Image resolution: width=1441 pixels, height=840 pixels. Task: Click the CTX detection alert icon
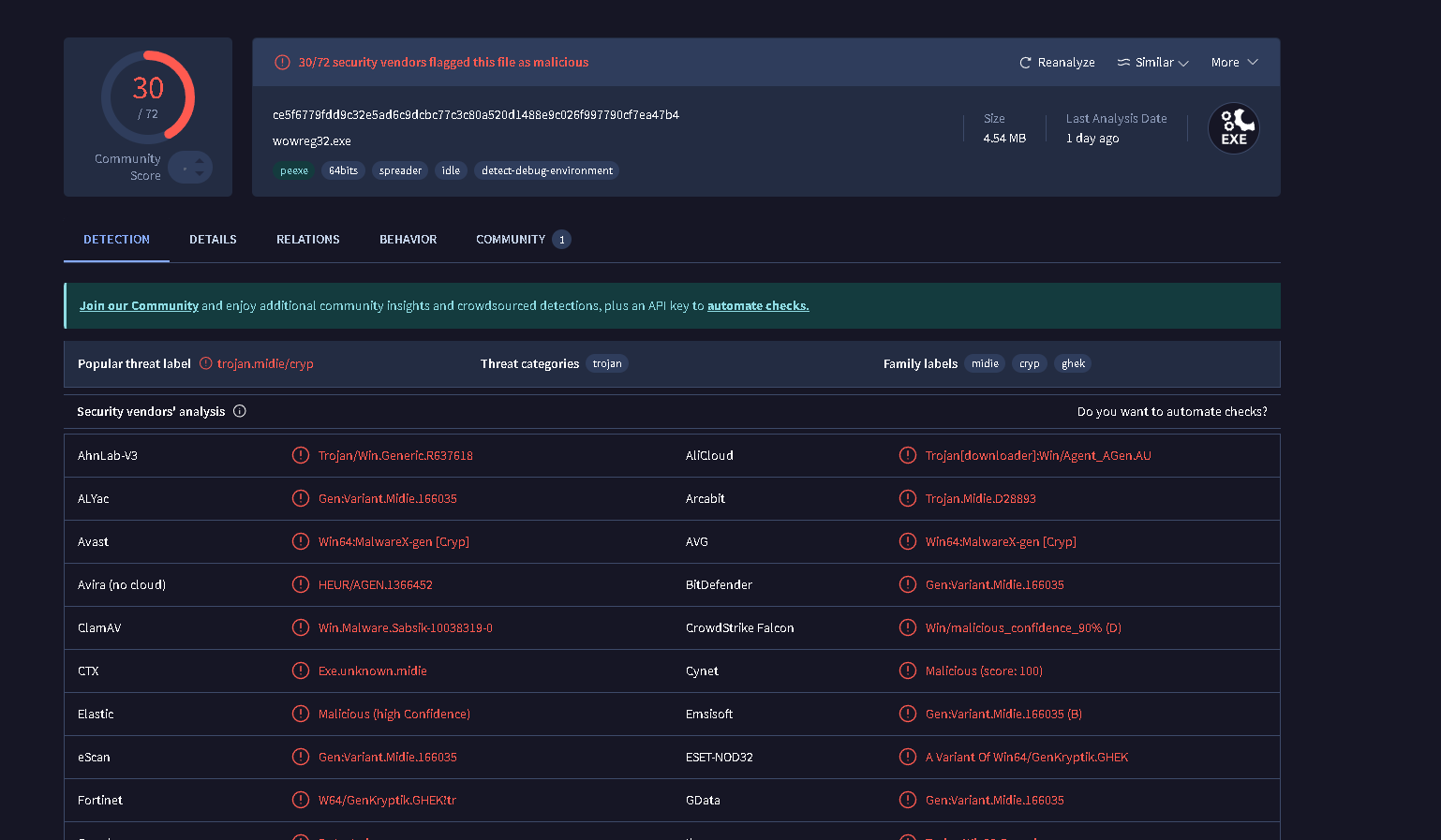click(301, 671)
